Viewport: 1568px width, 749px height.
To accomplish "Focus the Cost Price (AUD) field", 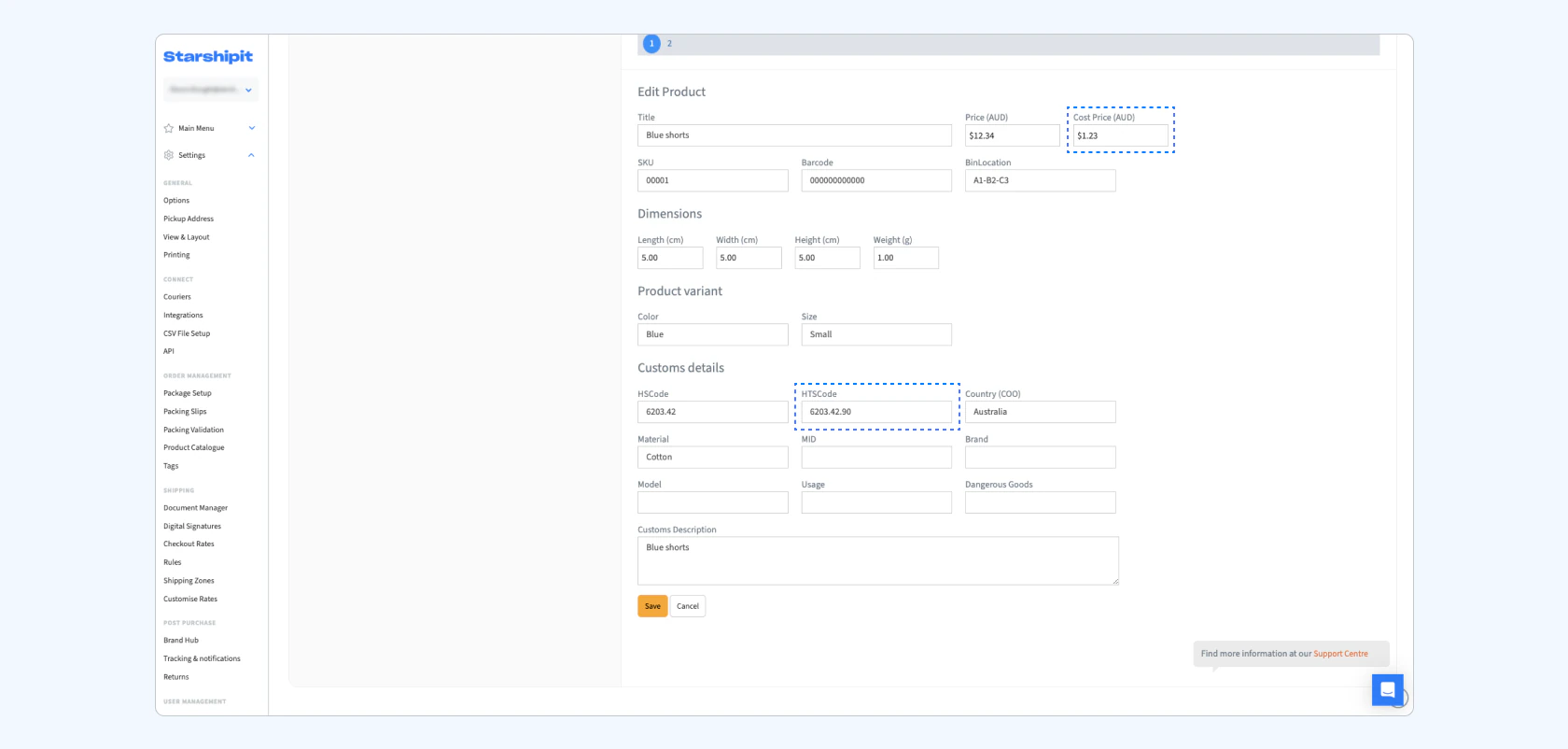I will tap(1119, 135).
